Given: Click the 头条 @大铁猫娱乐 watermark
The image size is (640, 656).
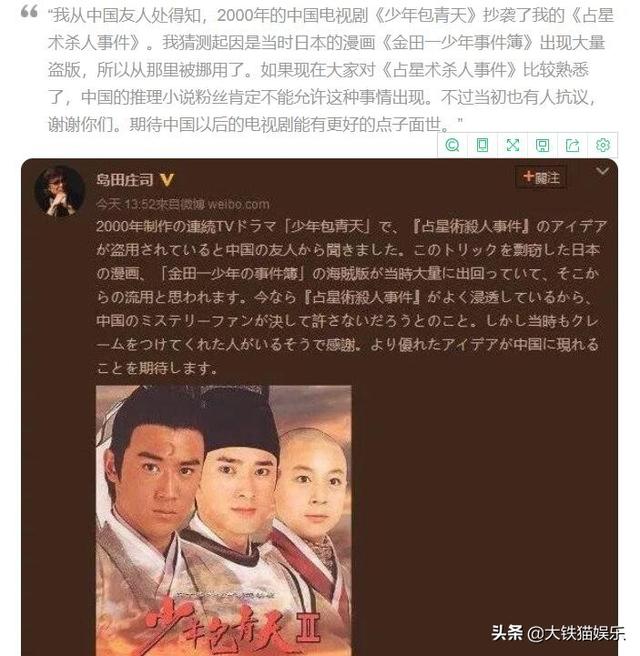Looking at the screenshot, I should [x=558, y=633].
